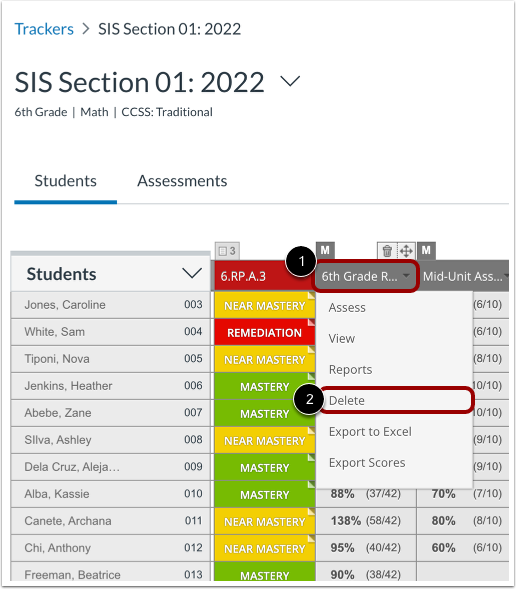Click Chi, Anthony's 60% mid-unit score

click(443, 548)
